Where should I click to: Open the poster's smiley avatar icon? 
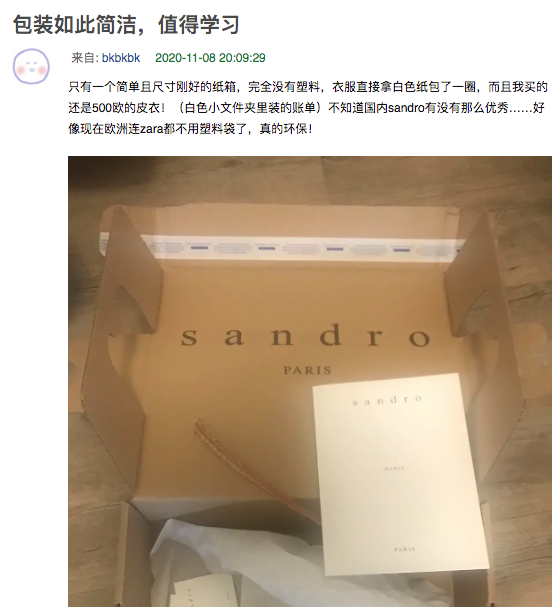pyautogui.click(x=31, y=67)
